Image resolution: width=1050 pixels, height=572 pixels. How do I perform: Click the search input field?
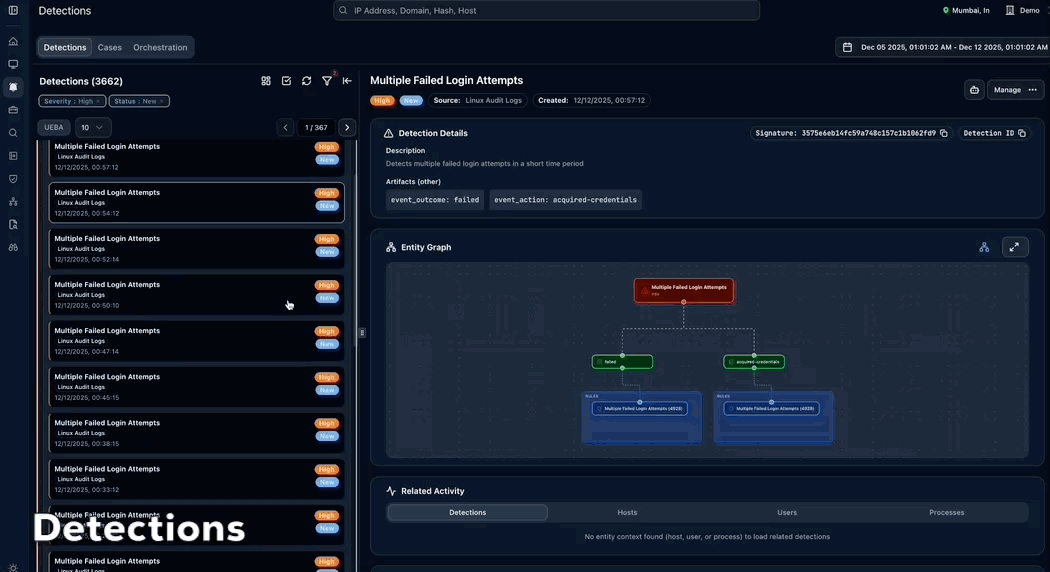coord(546,11)
